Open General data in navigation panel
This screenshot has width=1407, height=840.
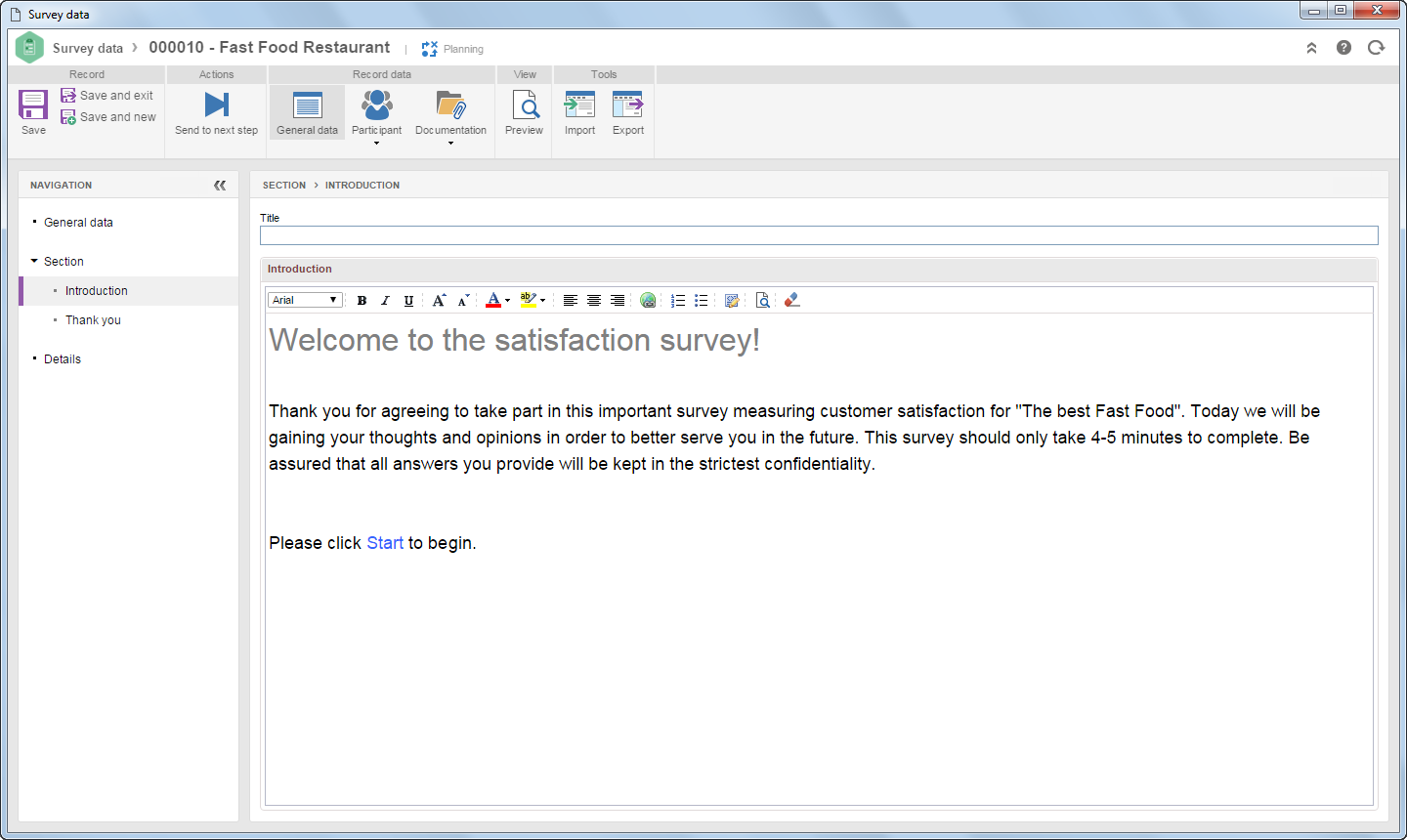point(78,222)
